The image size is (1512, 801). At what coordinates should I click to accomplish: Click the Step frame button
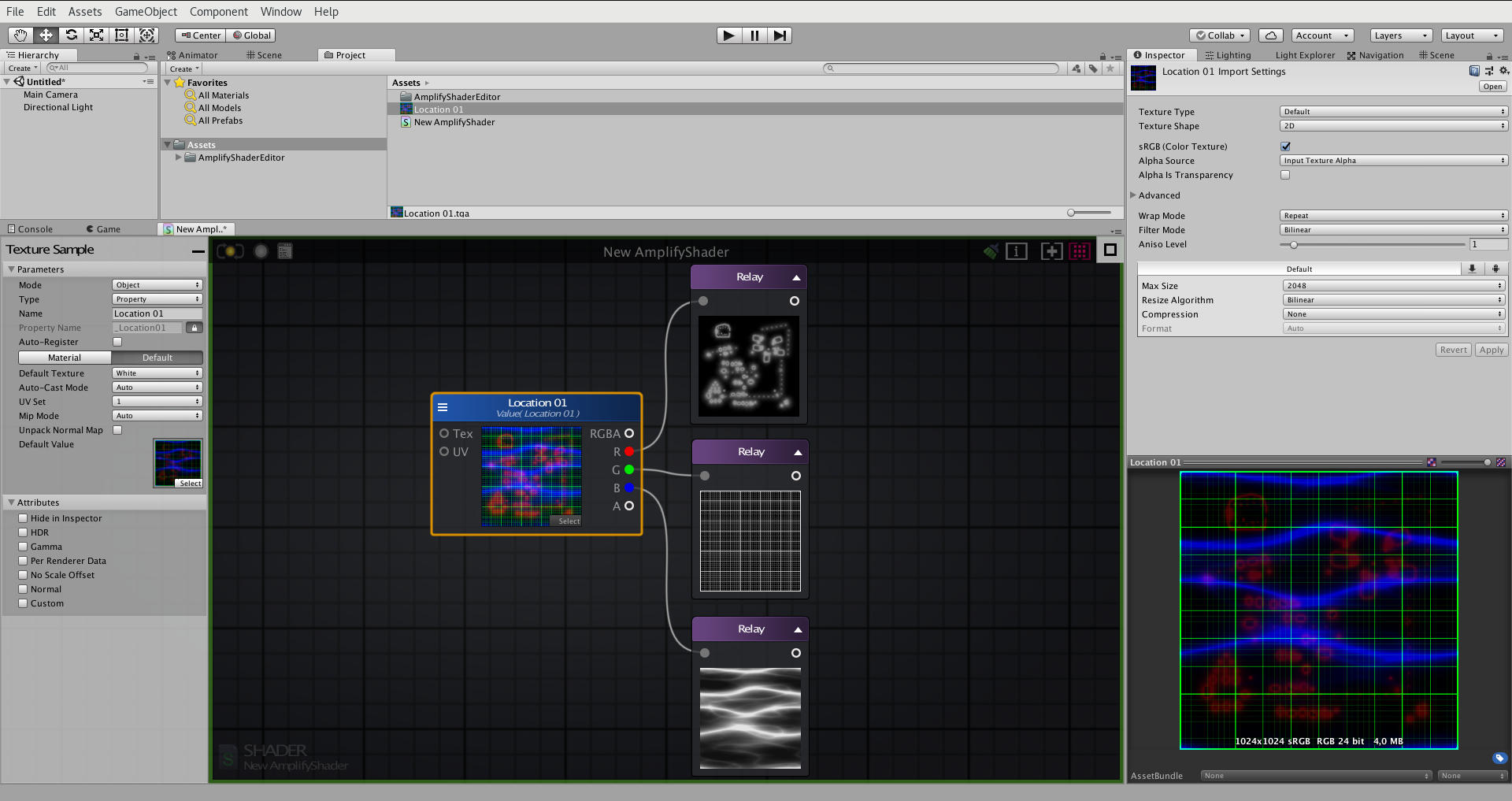(x=780, y=35)
